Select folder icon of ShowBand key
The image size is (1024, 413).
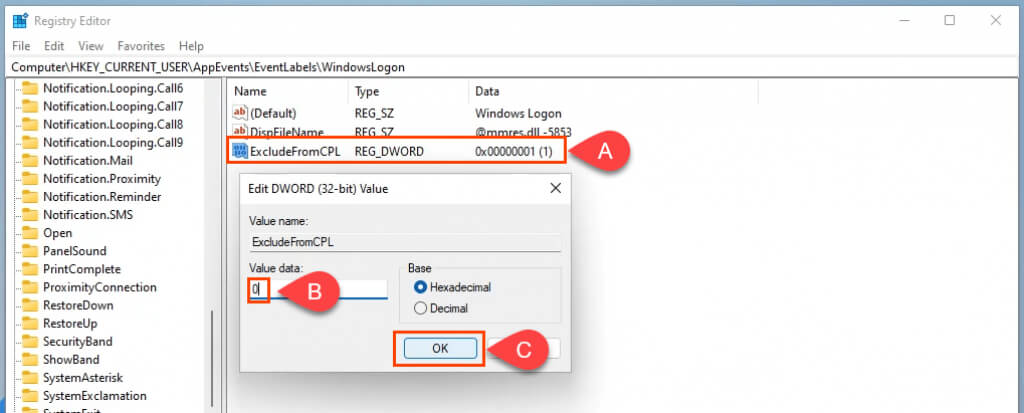(30, 359)
